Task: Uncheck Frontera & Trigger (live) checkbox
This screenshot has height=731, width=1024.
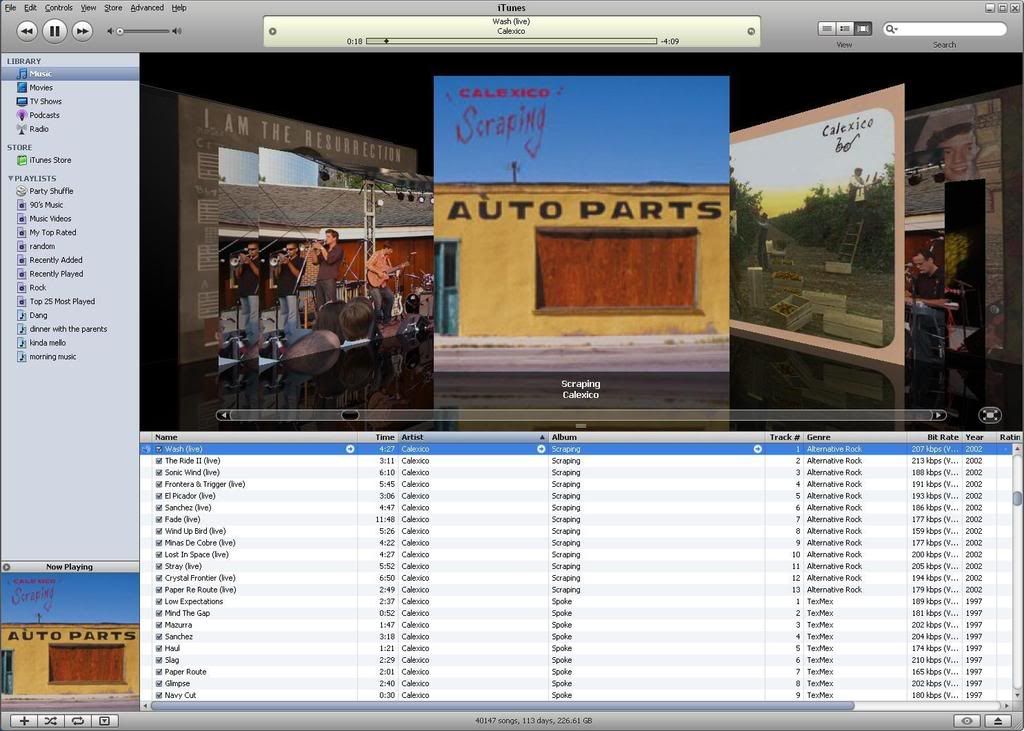Action: (159, 484)
